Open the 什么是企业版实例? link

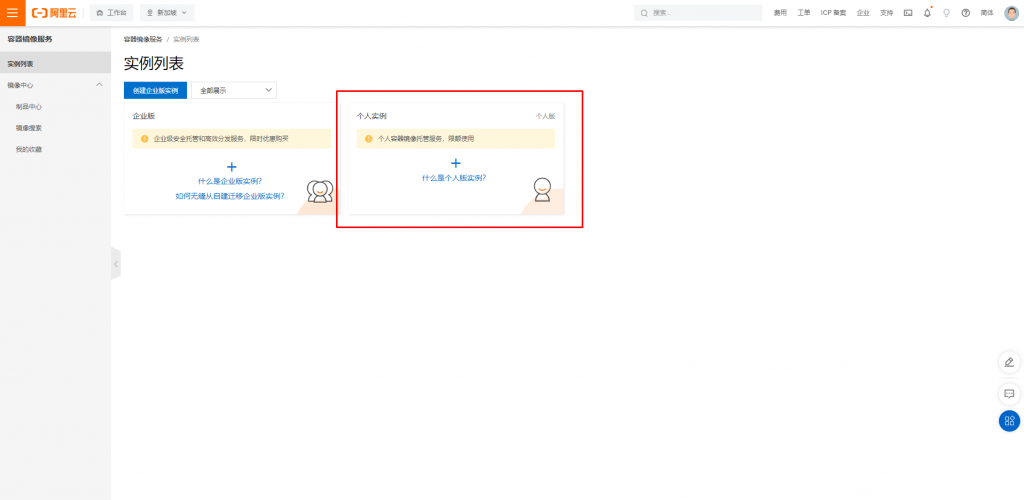point(230,181)
